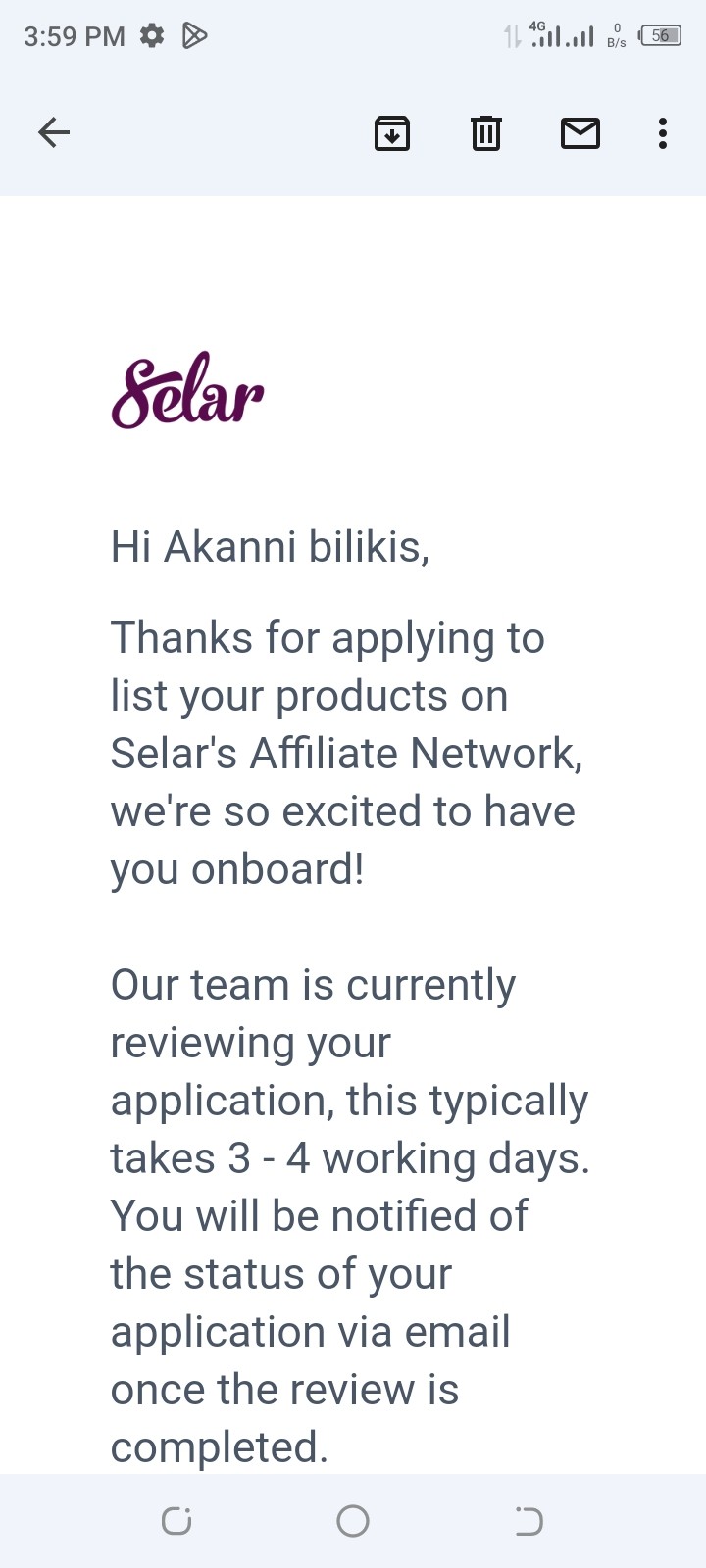
Task: Tap the home circle button
Action: pos(352,1521)
